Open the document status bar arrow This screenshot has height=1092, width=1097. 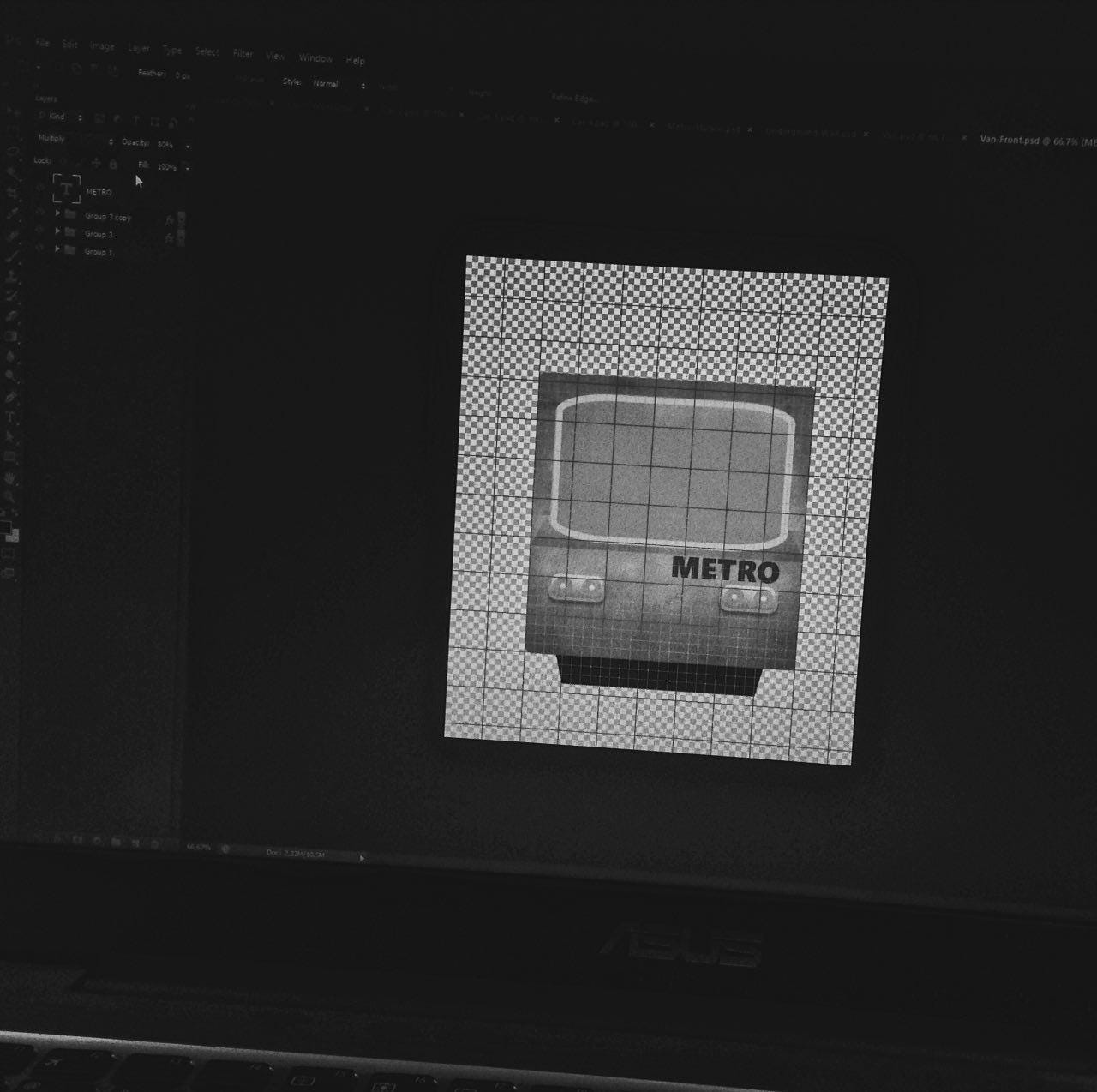pos(362,858)
